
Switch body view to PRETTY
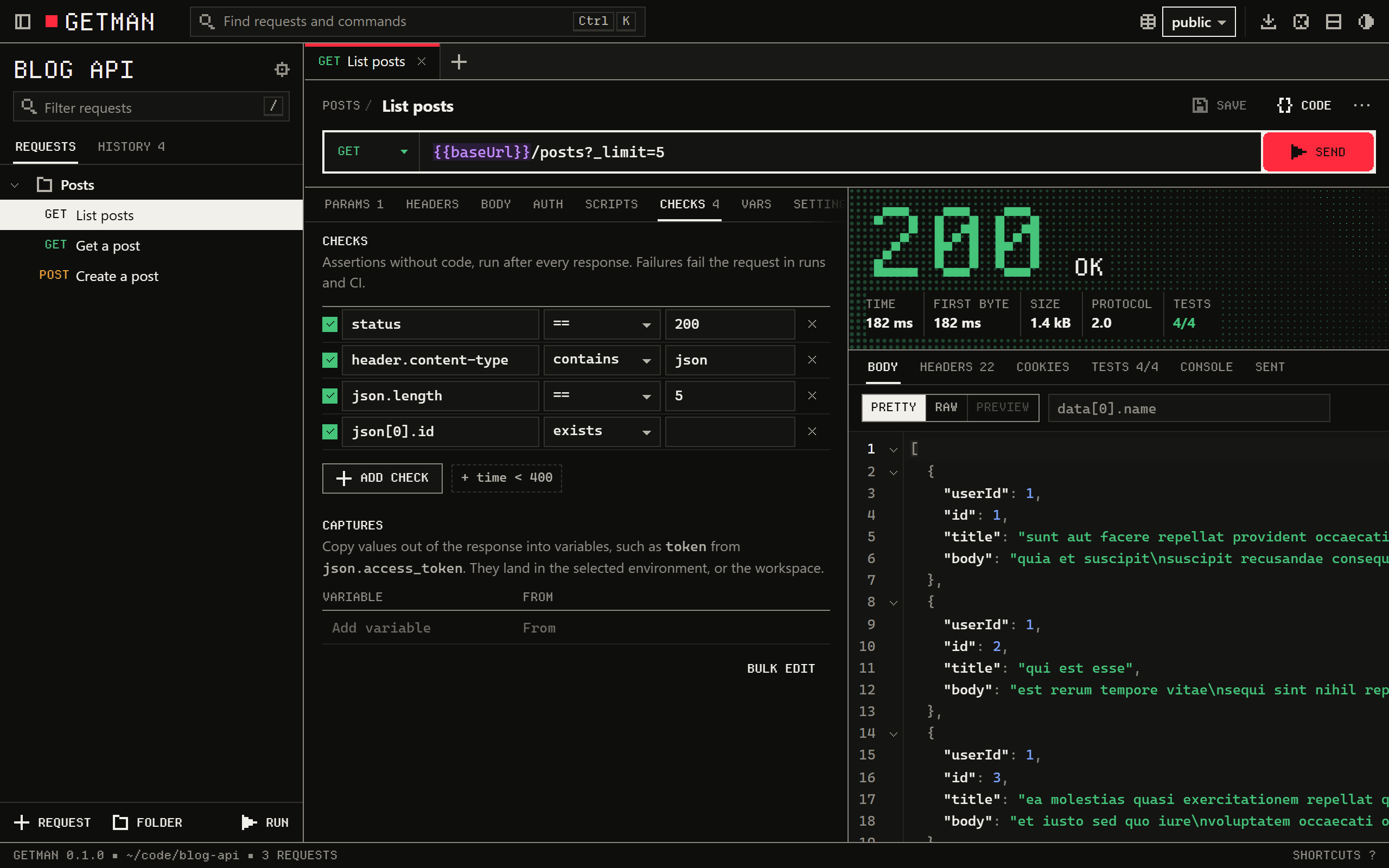[x=893, y=407]
